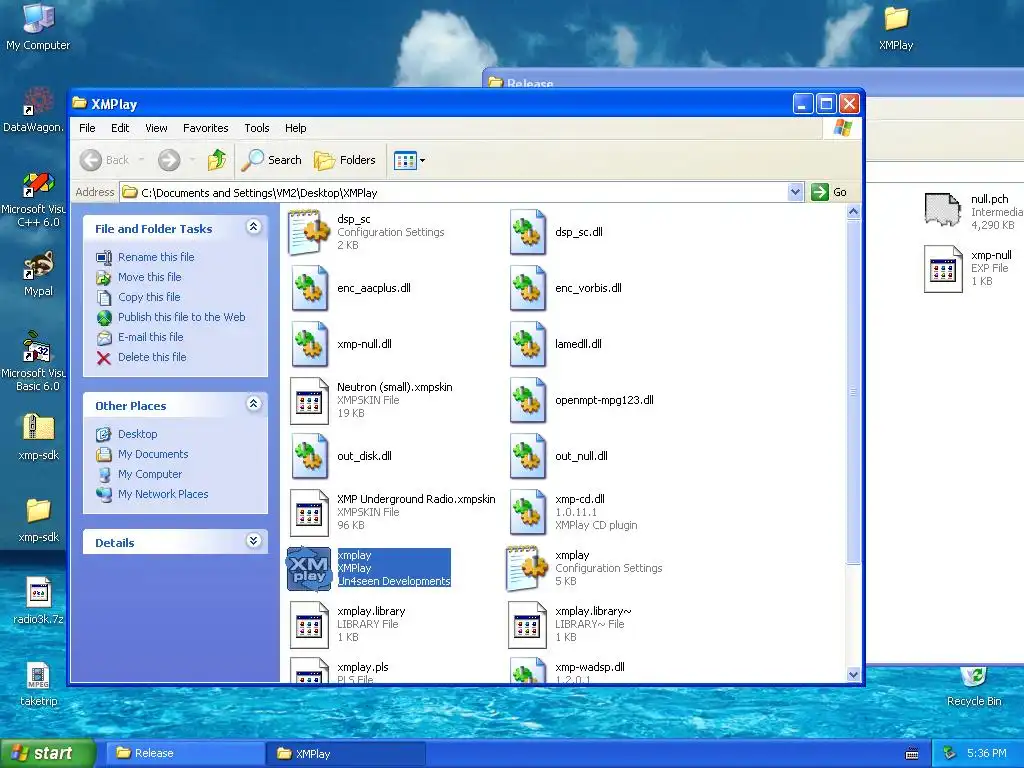Select the XMPlay folder on desktop
This screenshot has width=1024, height=768.
click(896, 28)
